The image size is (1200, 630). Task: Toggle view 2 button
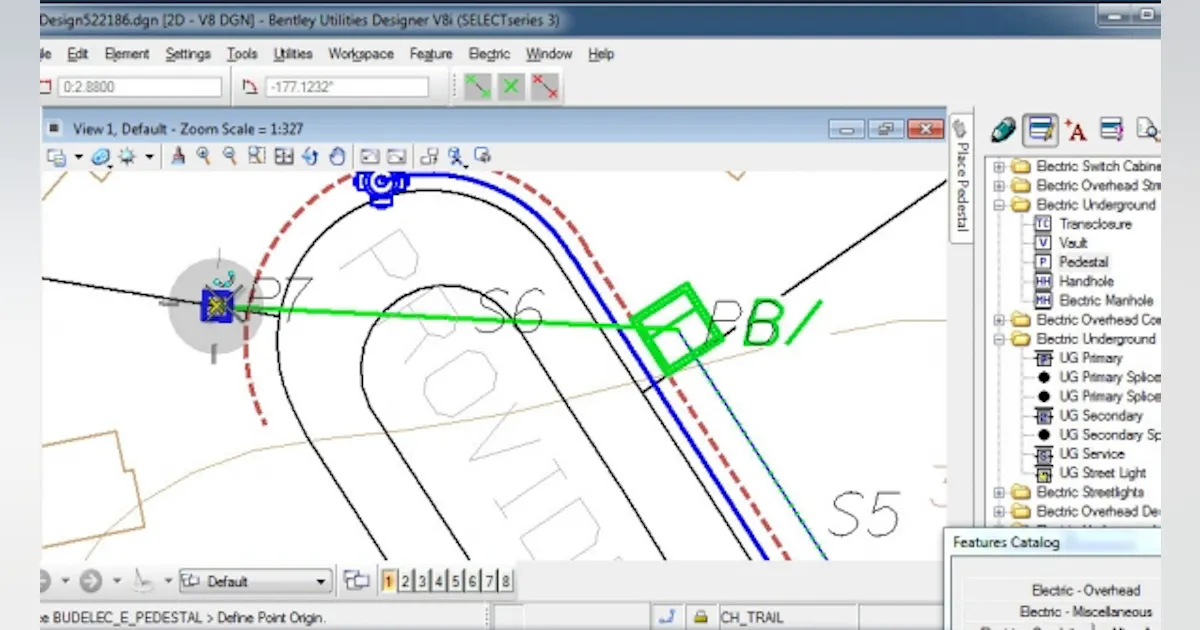(x=406, y=581)
